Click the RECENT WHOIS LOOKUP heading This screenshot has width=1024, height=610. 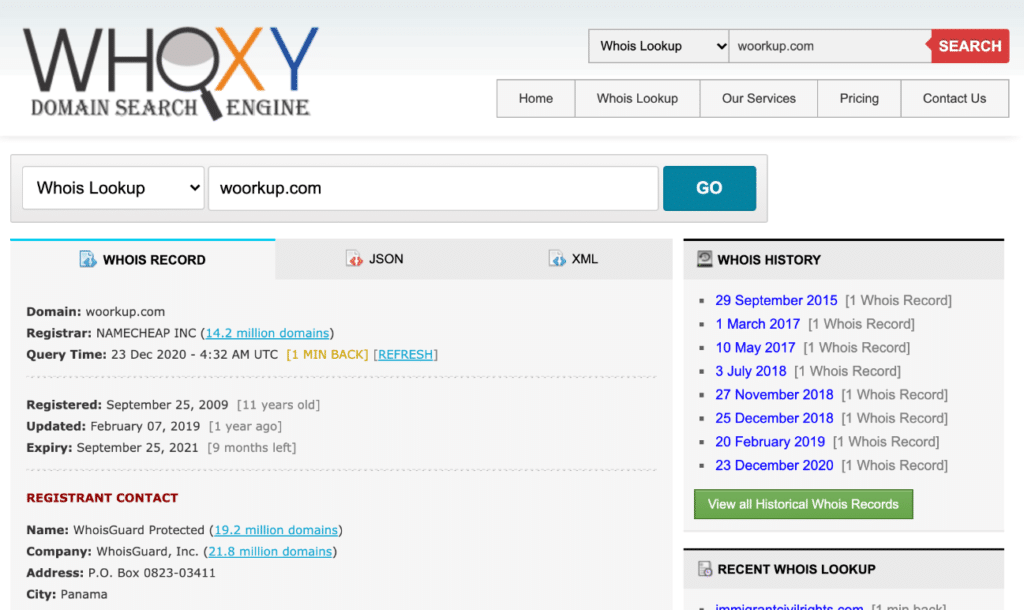[x=796, y=570]
